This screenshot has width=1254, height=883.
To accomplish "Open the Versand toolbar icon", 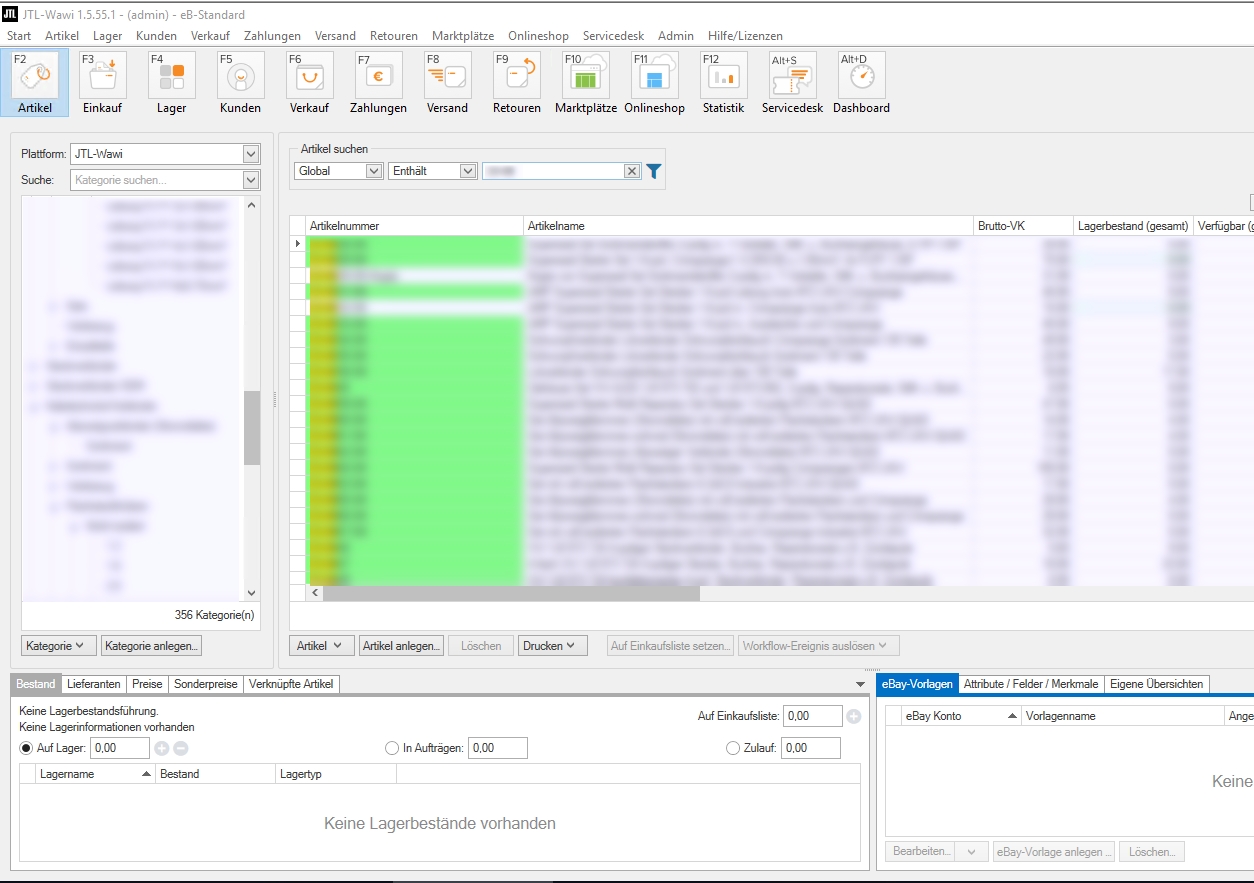I will pos(447,76).
